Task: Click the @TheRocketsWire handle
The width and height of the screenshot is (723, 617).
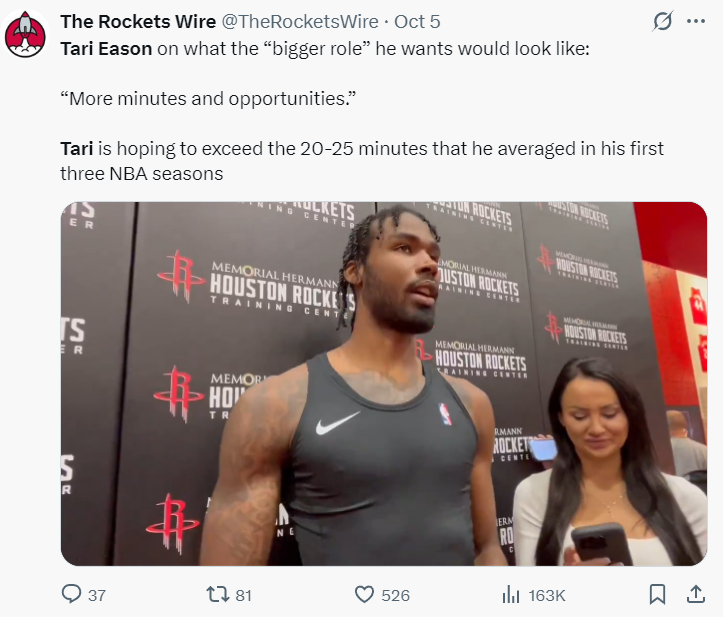Action: click(300, 22)
